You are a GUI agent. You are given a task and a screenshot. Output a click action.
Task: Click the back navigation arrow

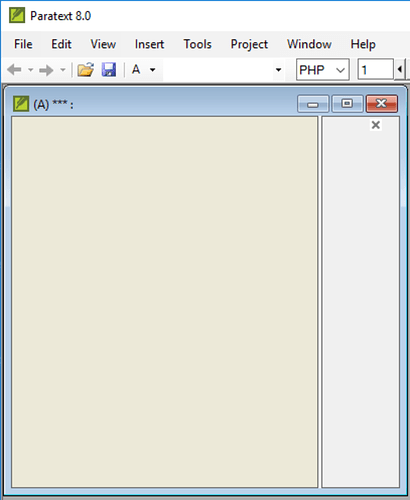pyautogui.click(x=14, y=70)
